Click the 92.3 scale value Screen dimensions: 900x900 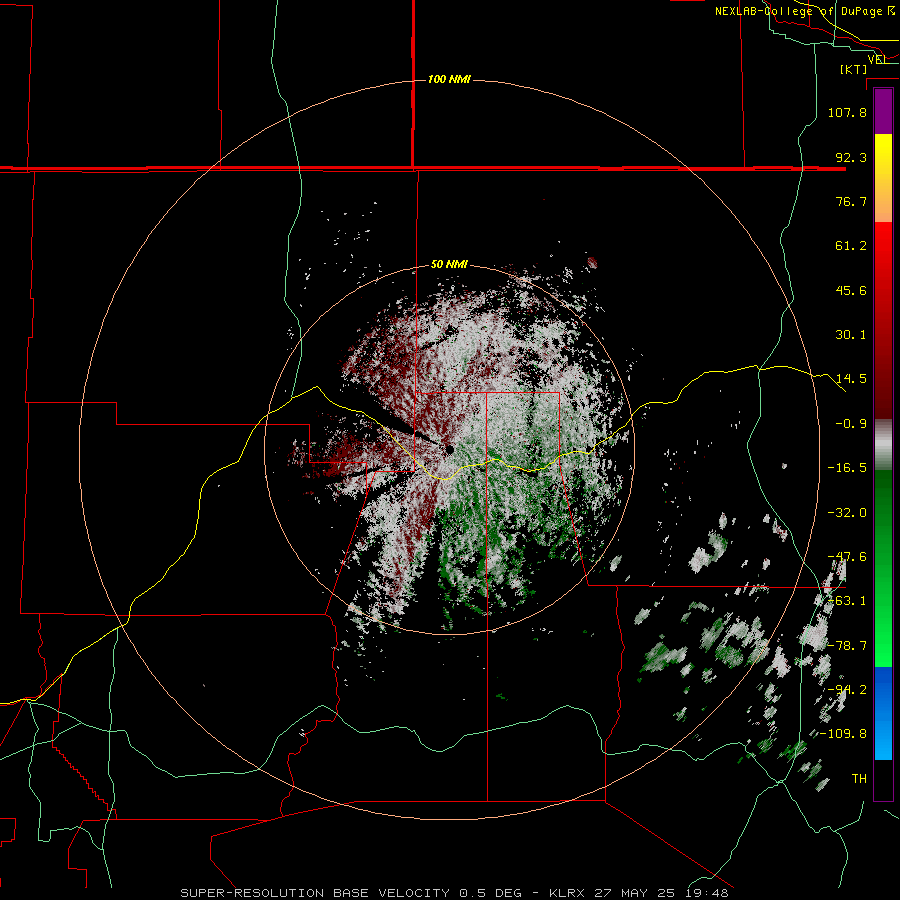coord(851,157)
